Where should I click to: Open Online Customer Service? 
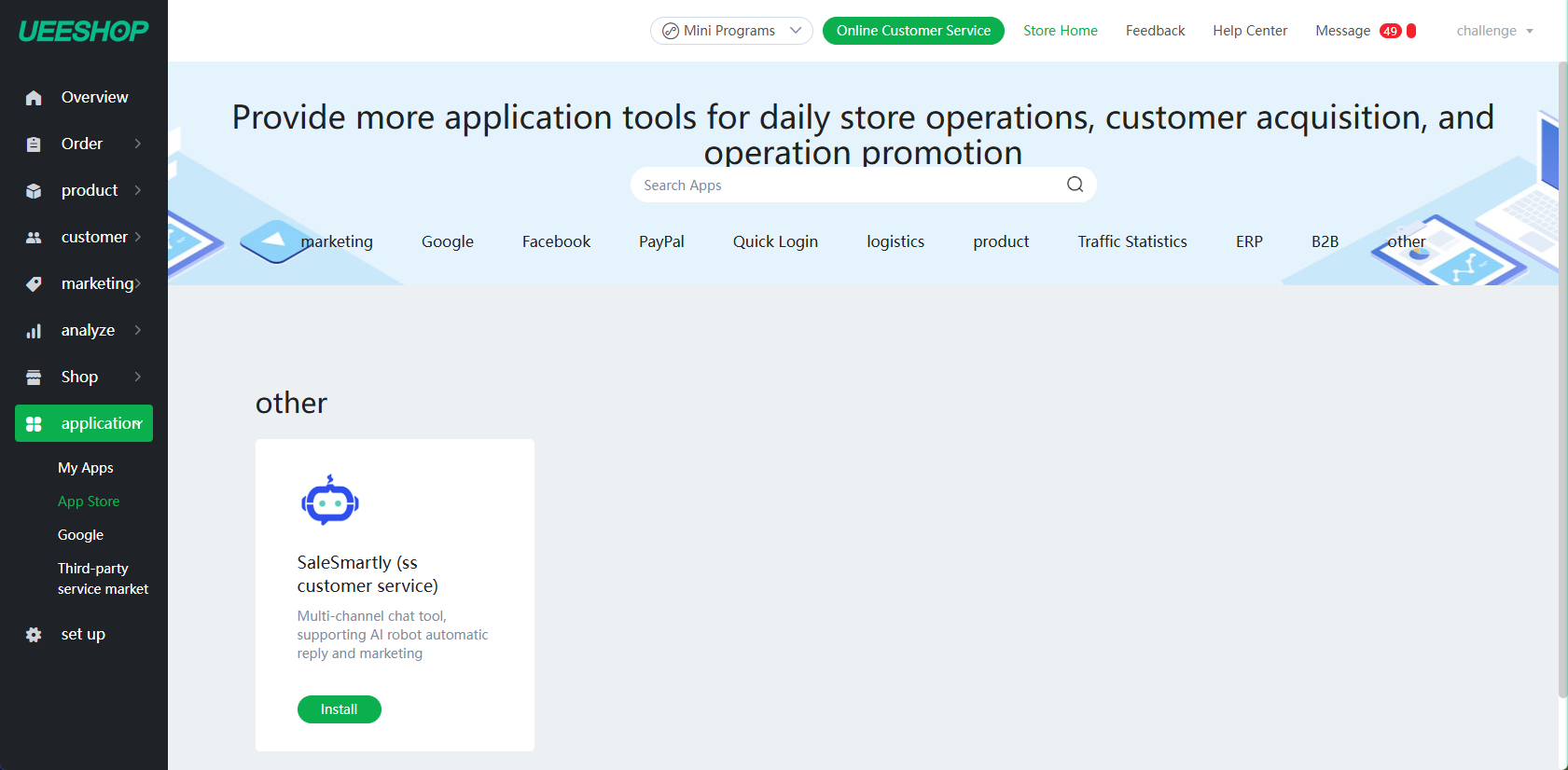point(912,31)
